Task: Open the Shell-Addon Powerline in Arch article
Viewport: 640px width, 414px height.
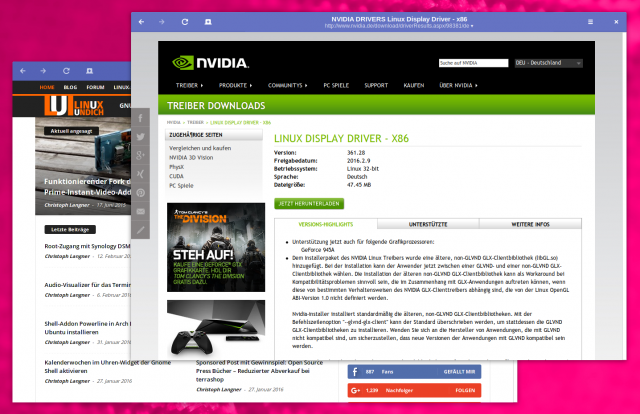Action: (87, 328)
